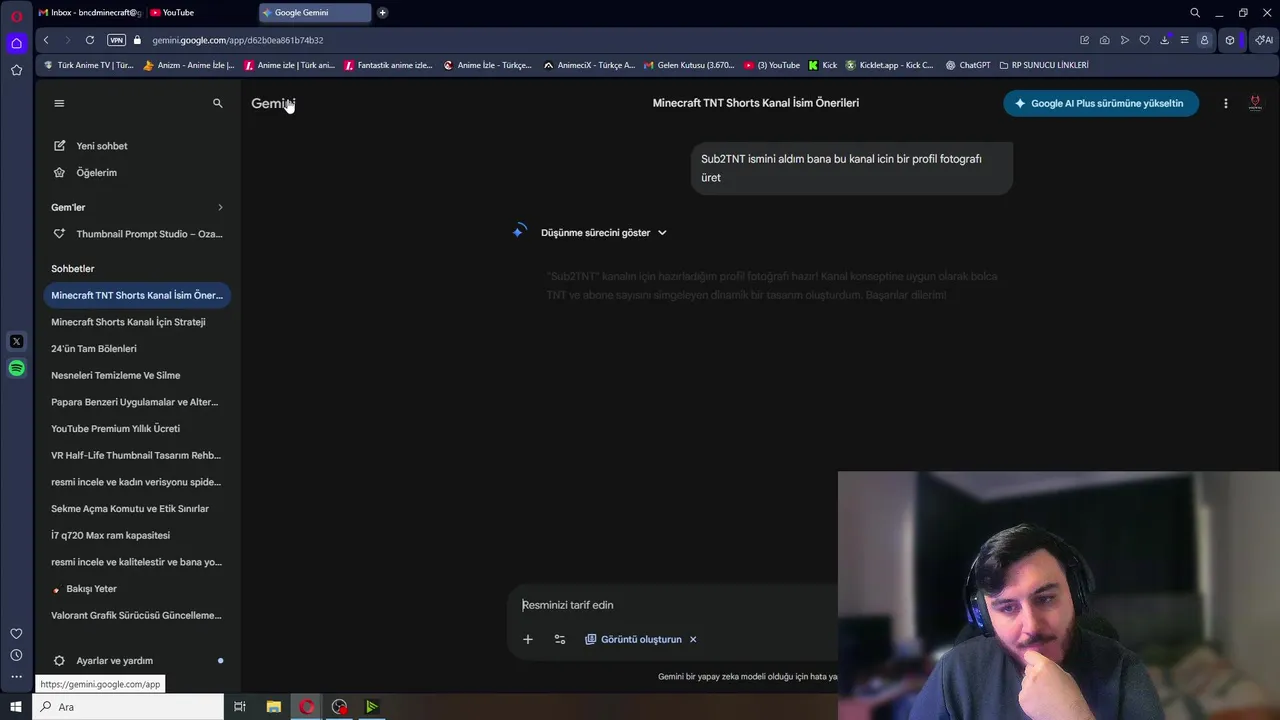Viewport: 1280px width, 720px height.
Task: Open Google account avatar
Action: (x=1255, y=103)
